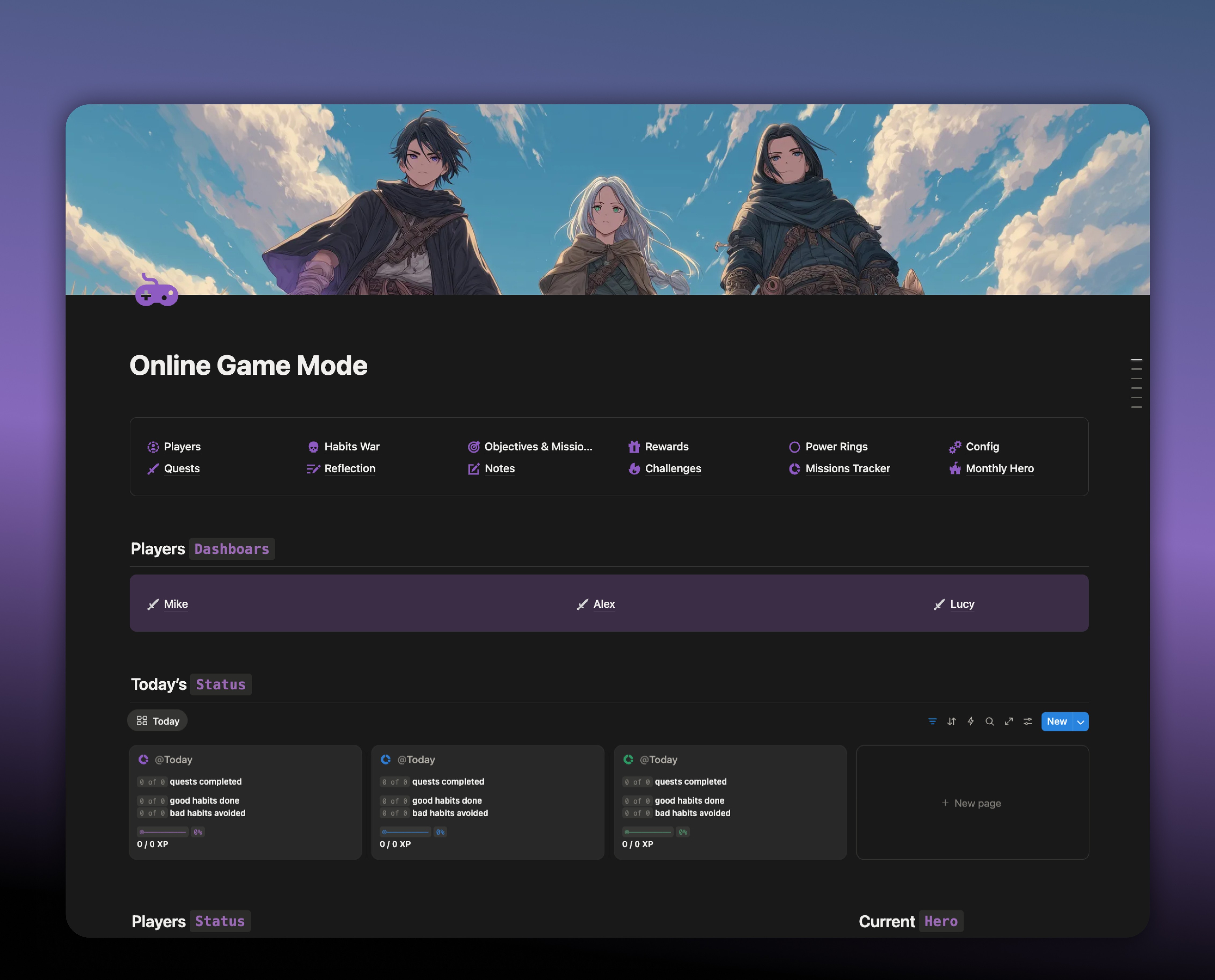Open database as full page icon
This screenshot has height=980, width=1215.
[x=1008, y=722]
